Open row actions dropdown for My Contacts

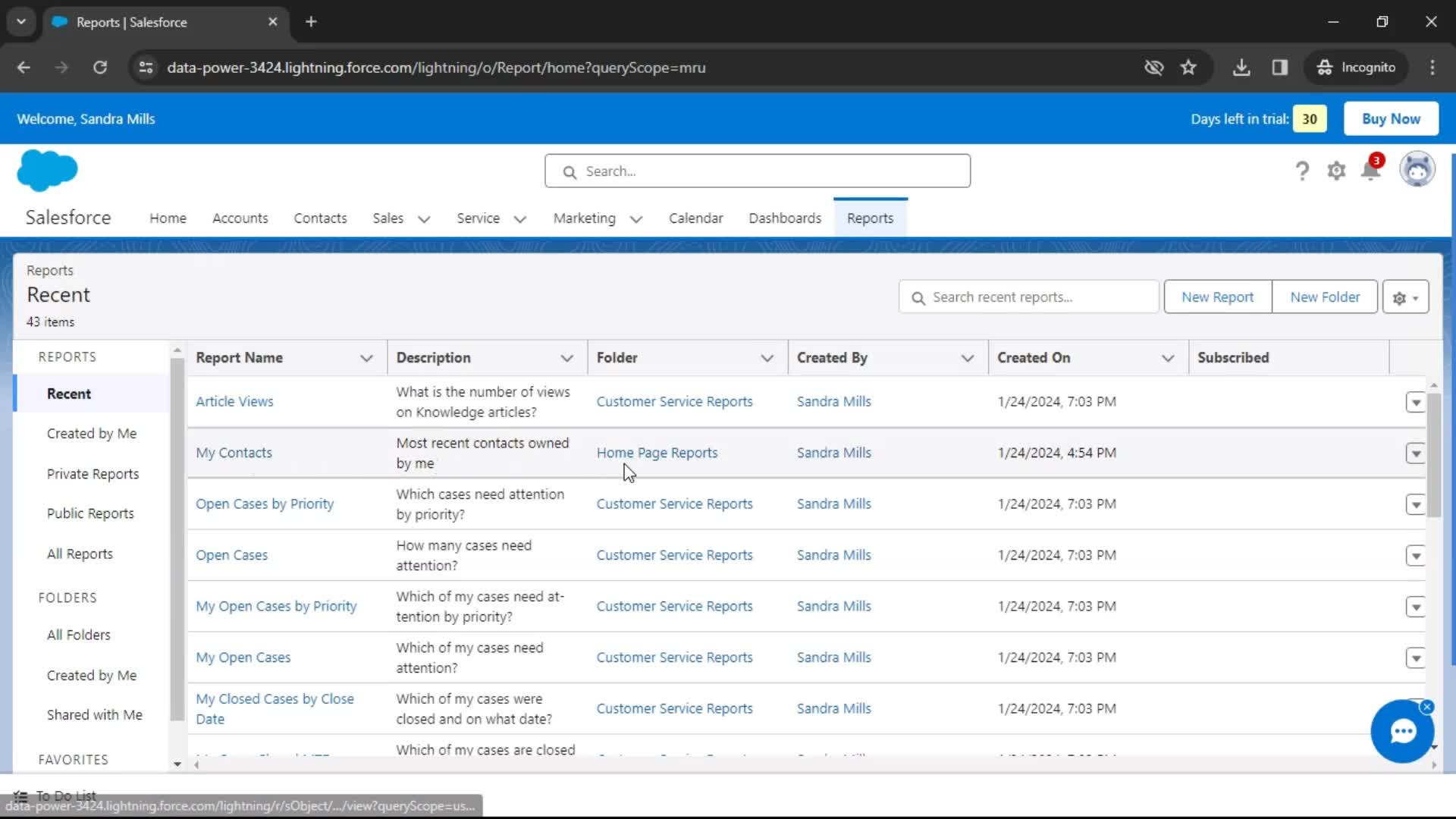(x=1415, y=453)
